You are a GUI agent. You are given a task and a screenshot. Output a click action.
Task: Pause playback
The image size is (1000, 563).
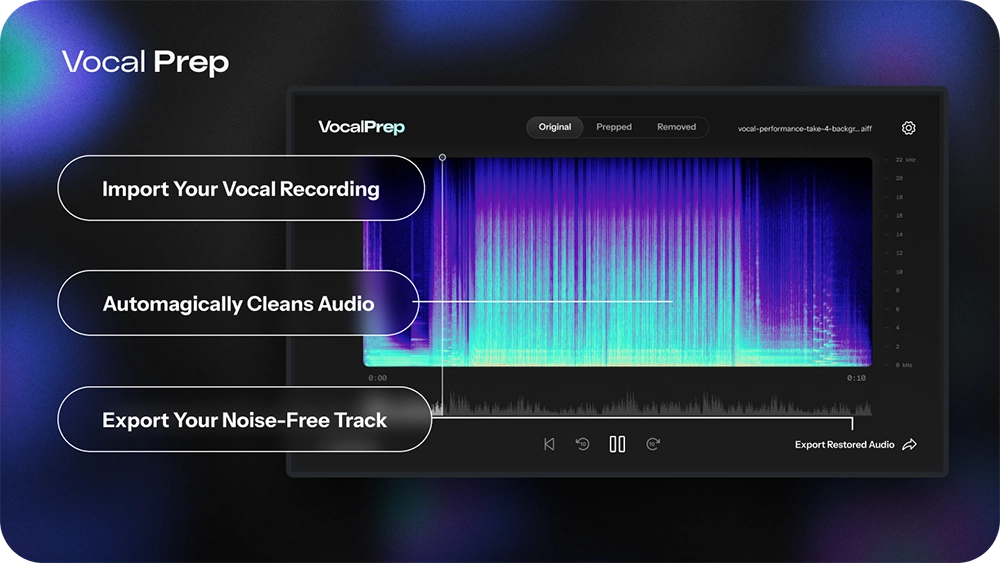pos(617,444)
